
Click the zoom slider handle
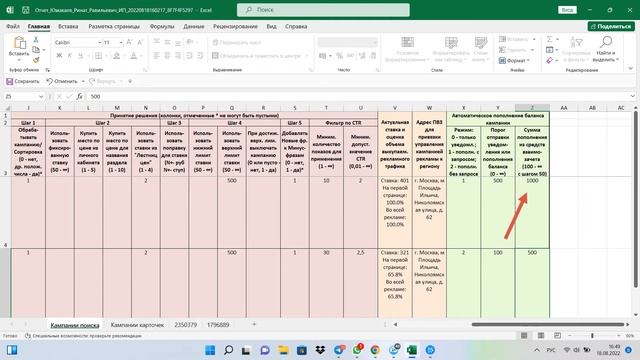click(x=592, y=336)
